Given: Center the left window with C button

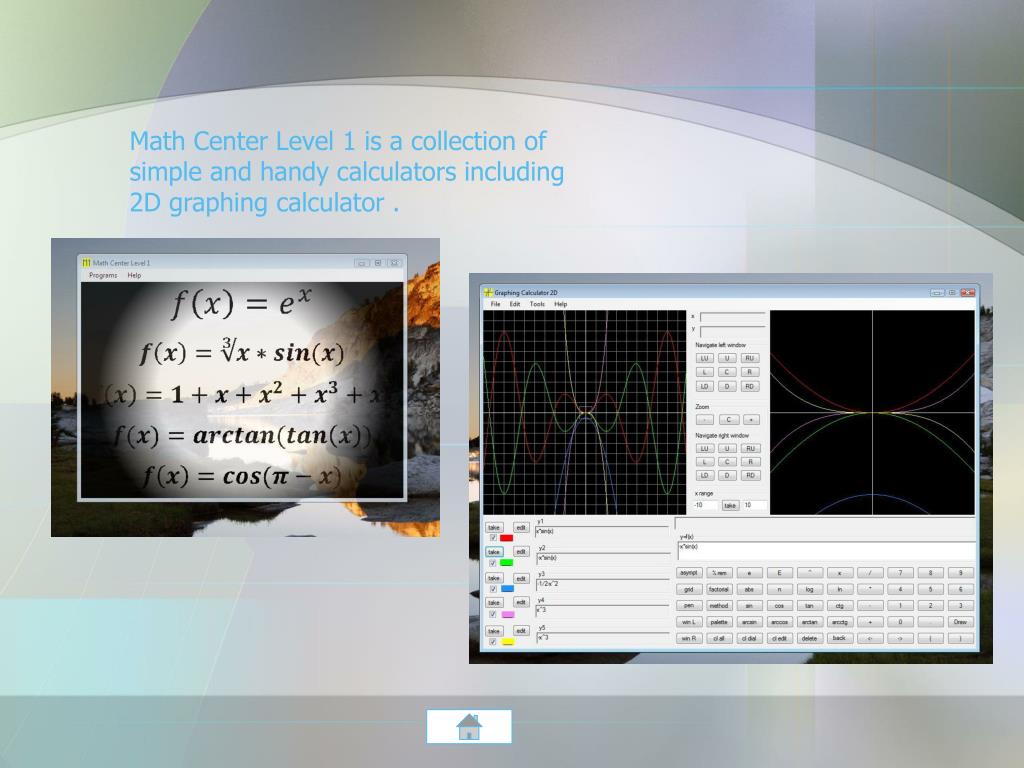Looking at the screenshot, I should 727,372.
